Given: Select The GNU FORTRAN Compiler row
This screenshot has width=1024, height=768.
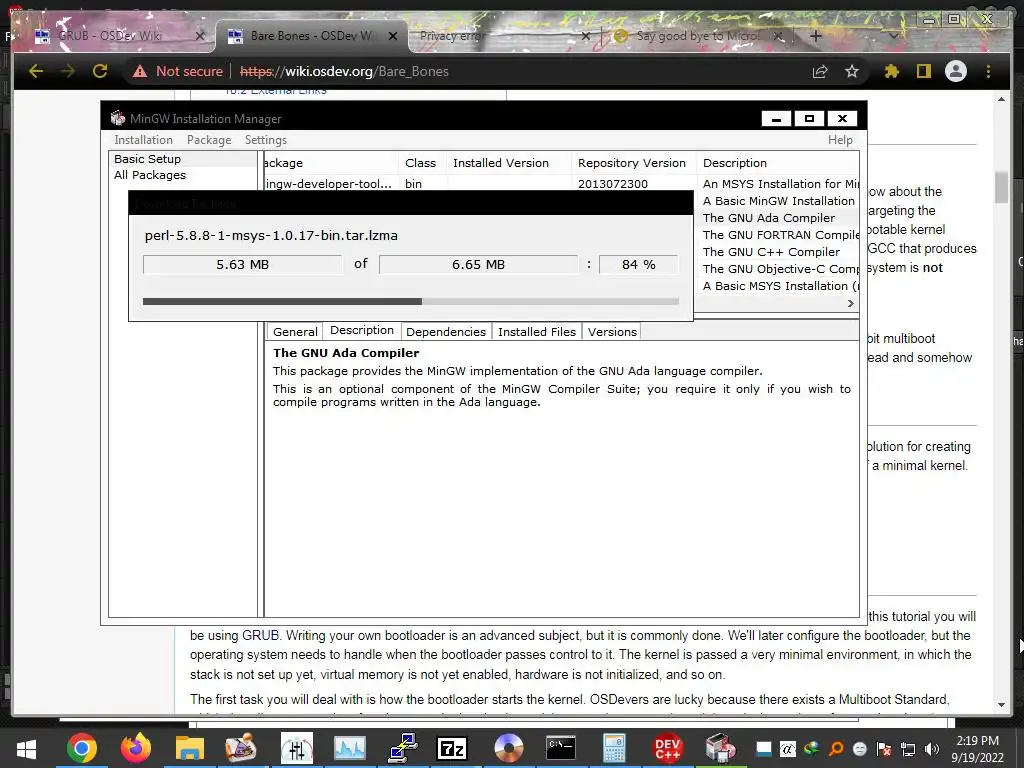Looking at the screenshot, I should click(776, 235).
